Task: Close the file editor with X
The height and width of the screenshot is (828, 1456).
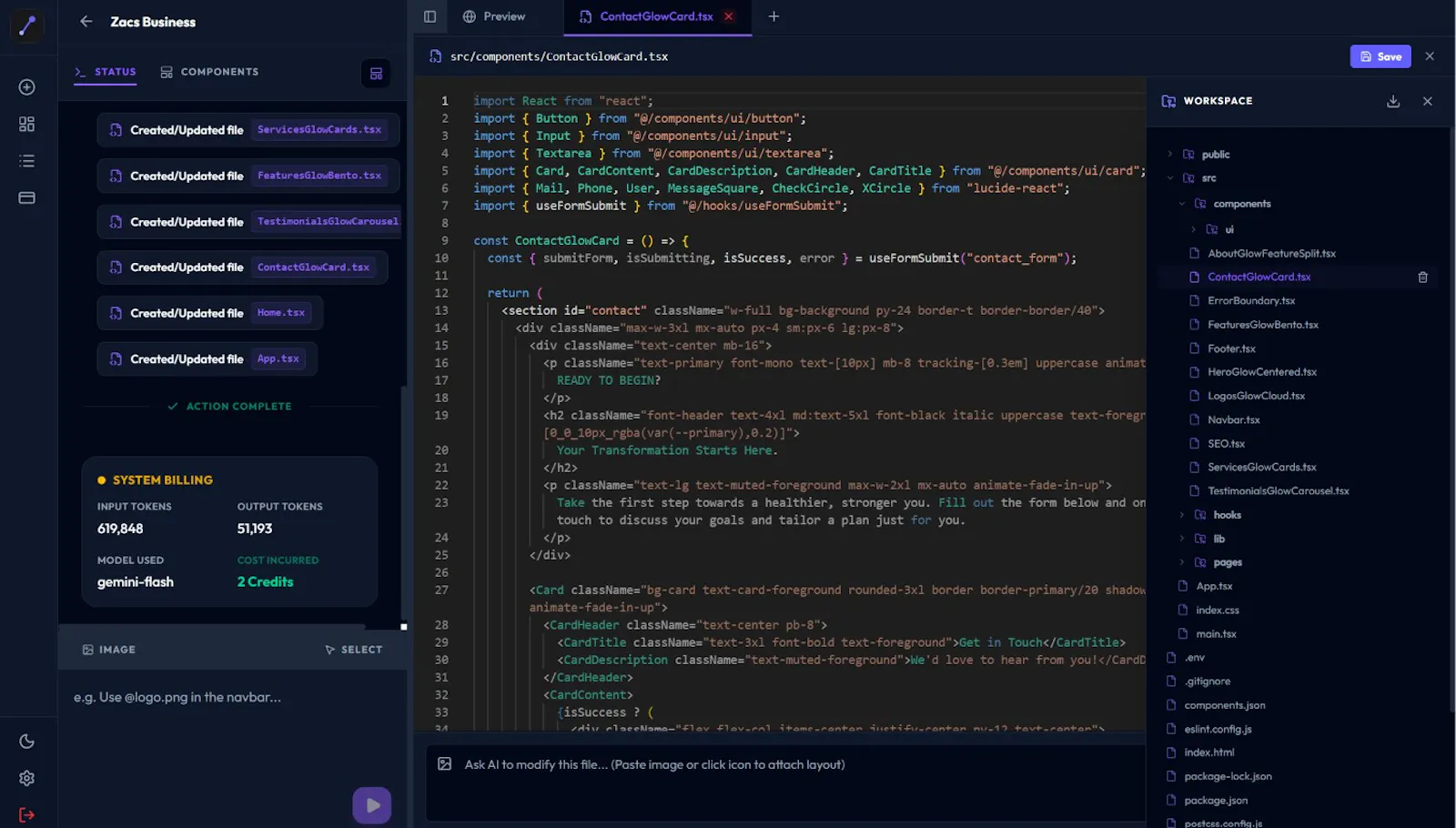Action: [1430, 56]
